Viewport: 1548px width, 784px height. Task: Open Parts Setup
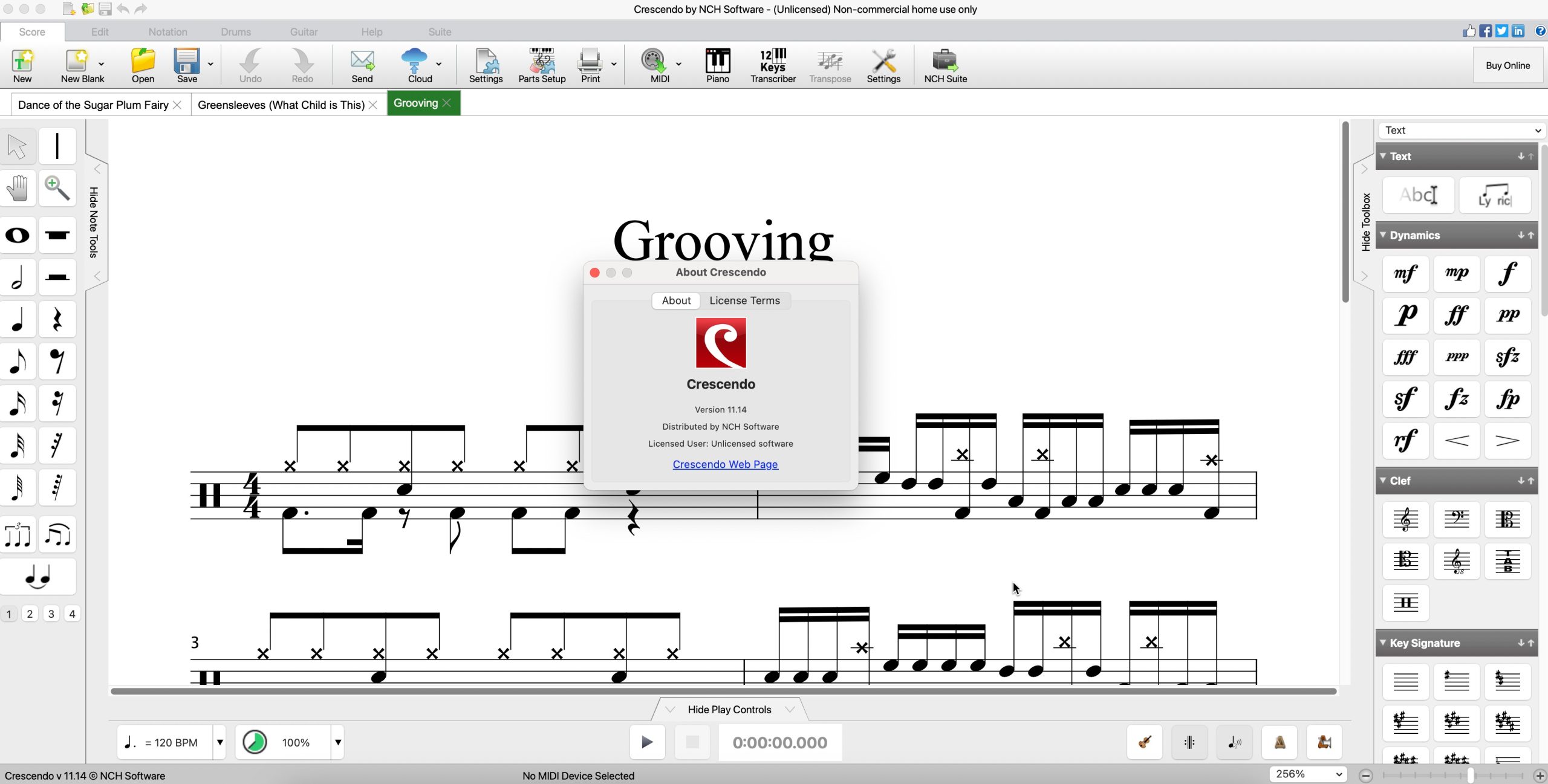point(542,65)
